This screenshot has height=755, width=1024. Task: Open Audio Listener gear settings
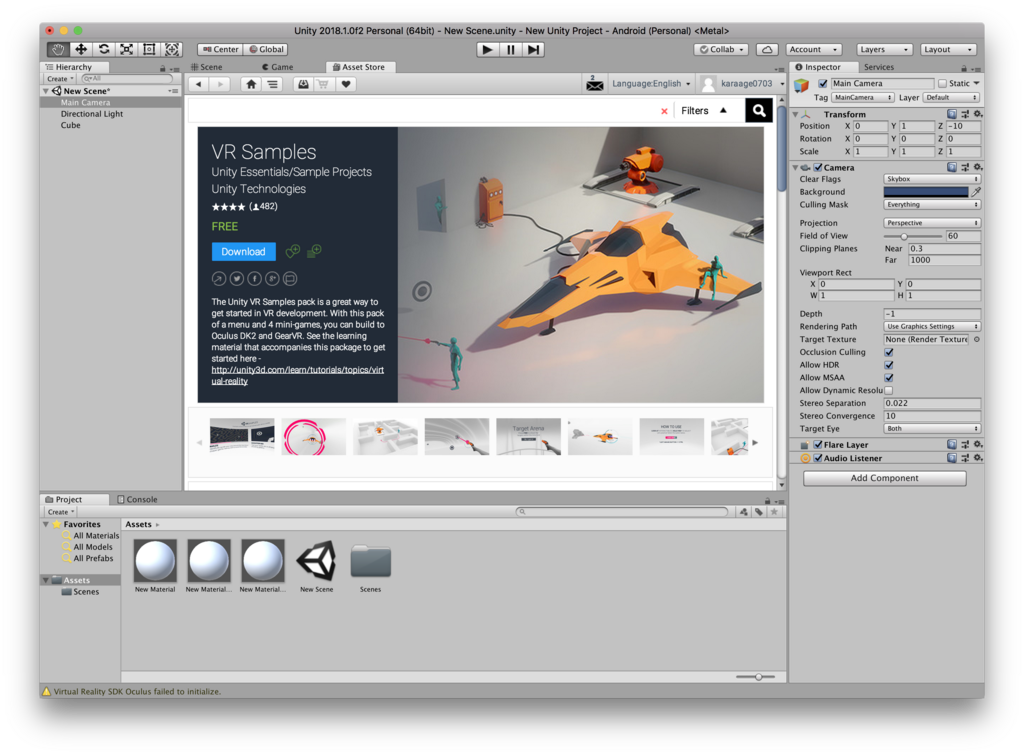(978, 458)
